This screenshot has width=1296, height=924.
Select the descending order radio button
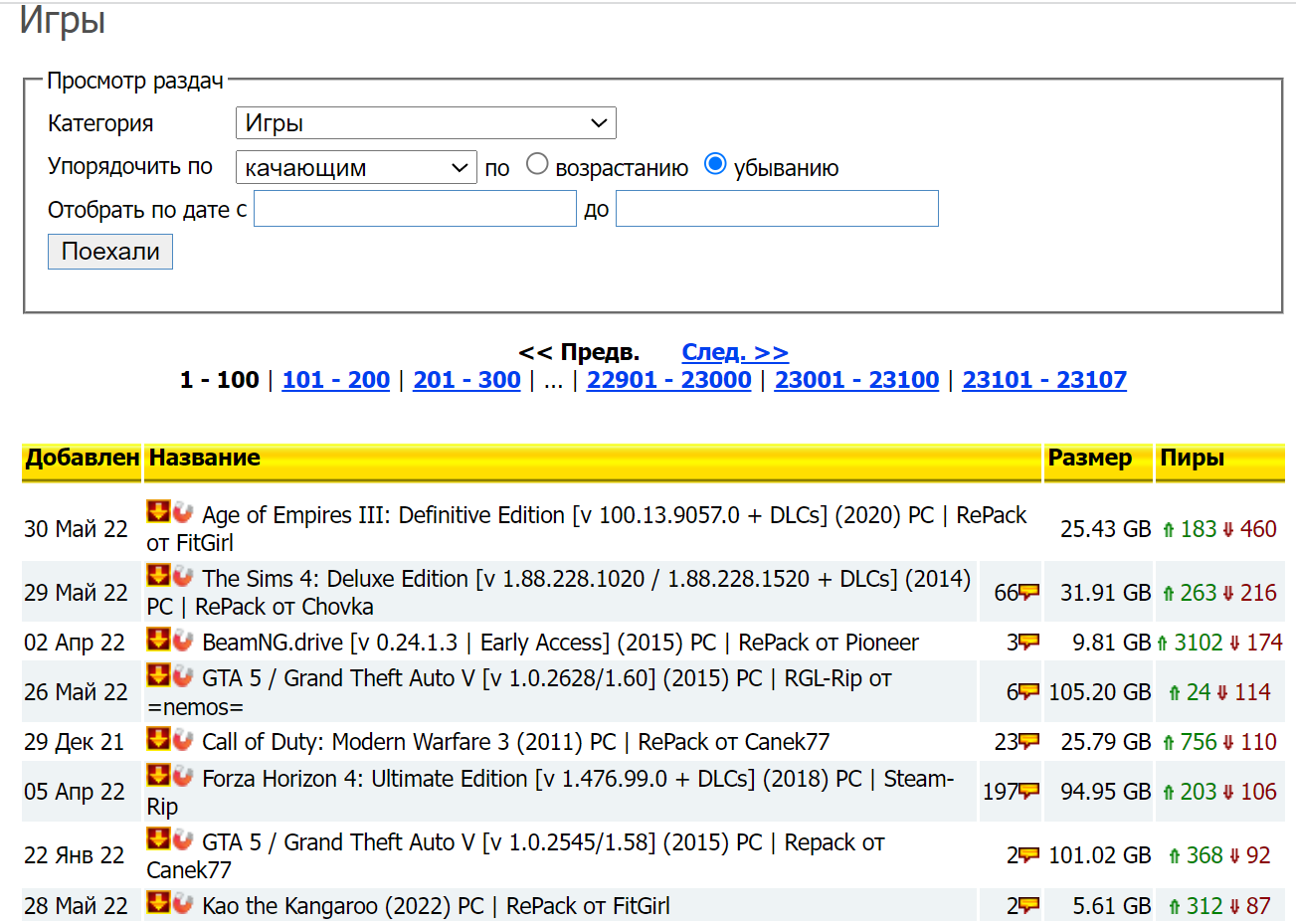point(715,164)
